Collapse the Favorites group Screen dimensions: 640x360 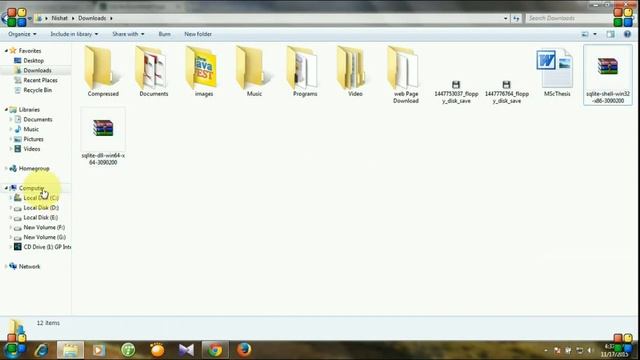tap(6, 51)
